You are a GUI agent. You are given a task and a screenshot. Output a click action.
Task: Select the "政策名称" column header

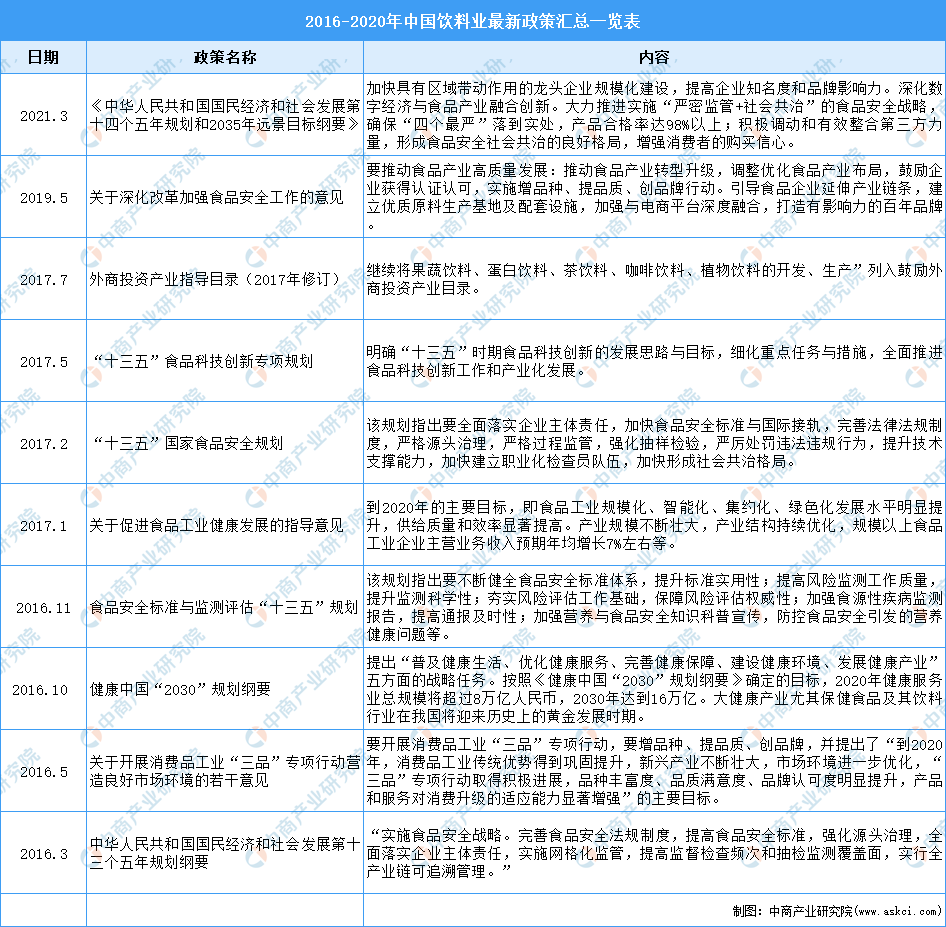tap(224, 57)
